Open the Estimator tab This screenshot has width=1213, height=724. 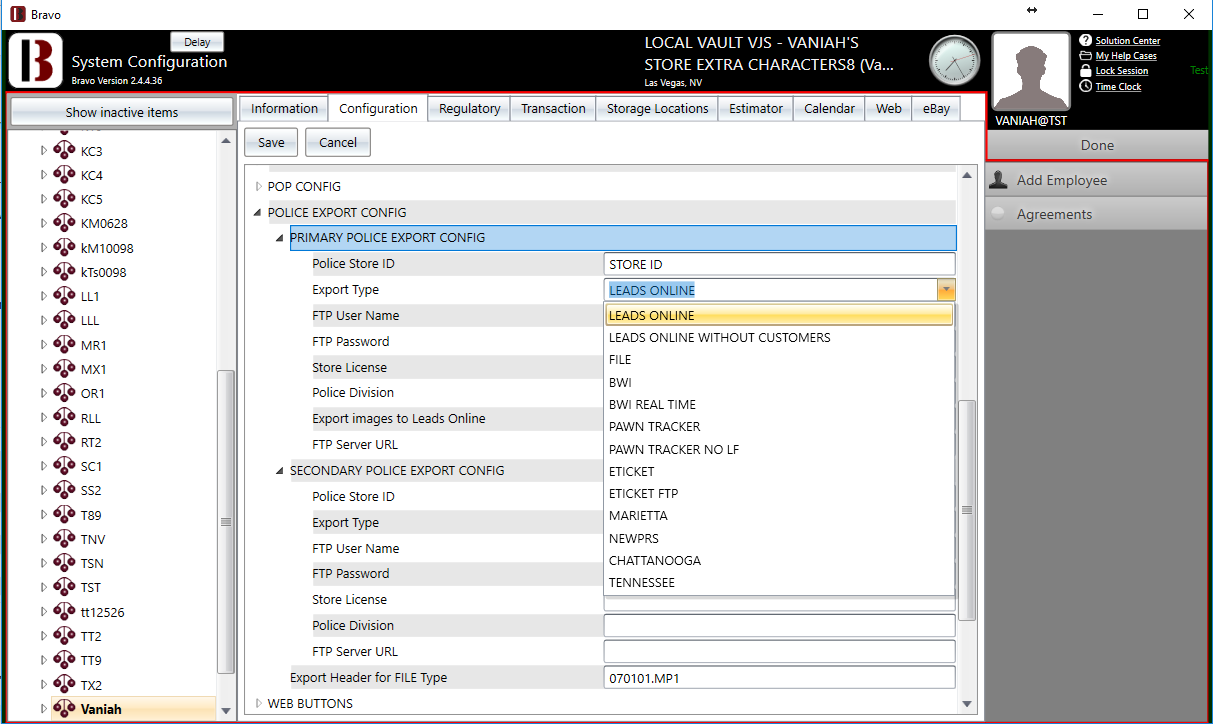pos(756,108)
